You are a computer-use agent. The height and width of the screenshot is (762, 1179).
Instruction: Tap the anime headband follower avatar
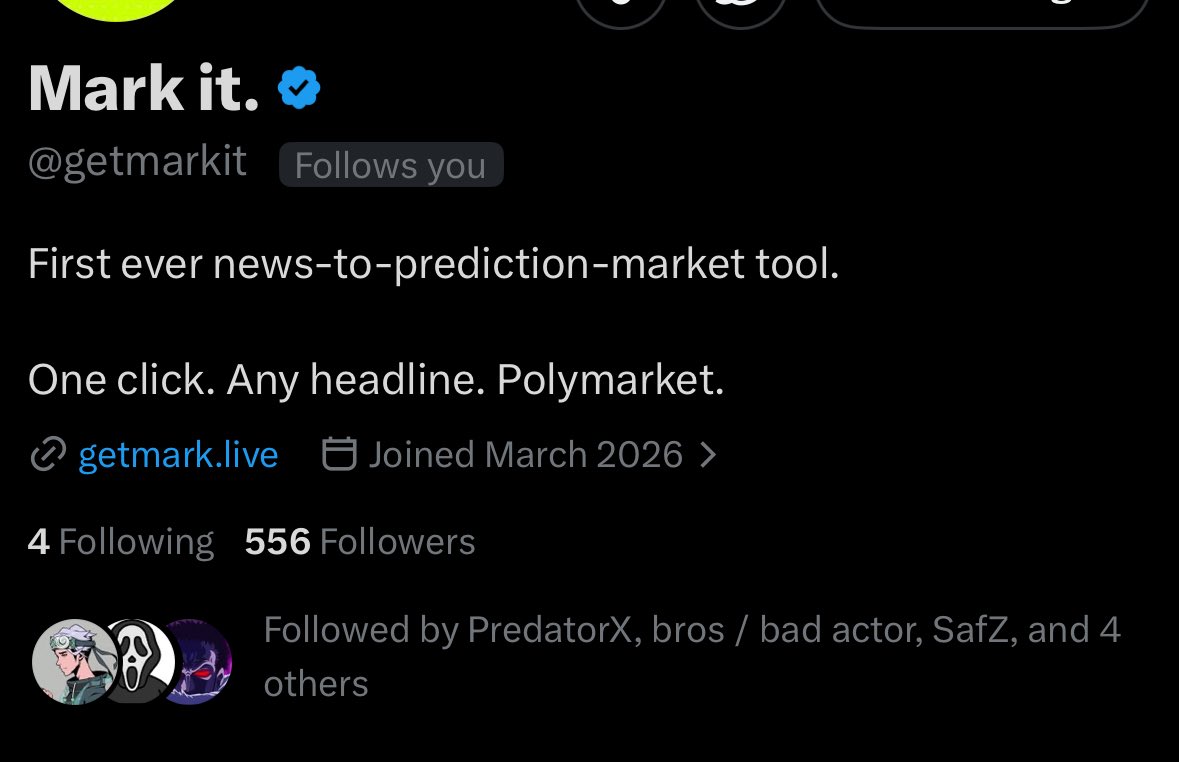tap(74, 662)
